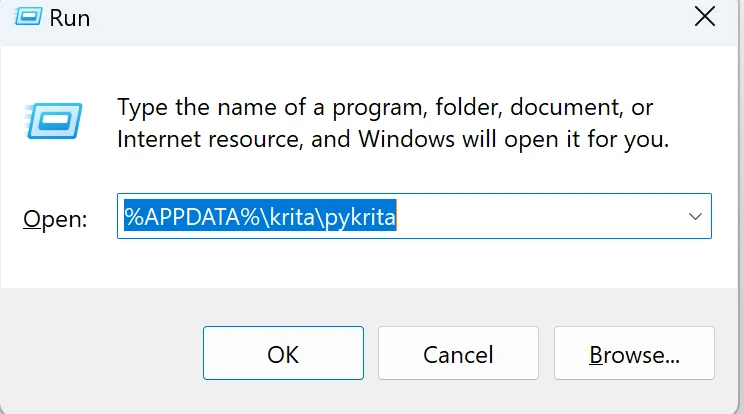Open the Browse... file picker

[634, 353]
